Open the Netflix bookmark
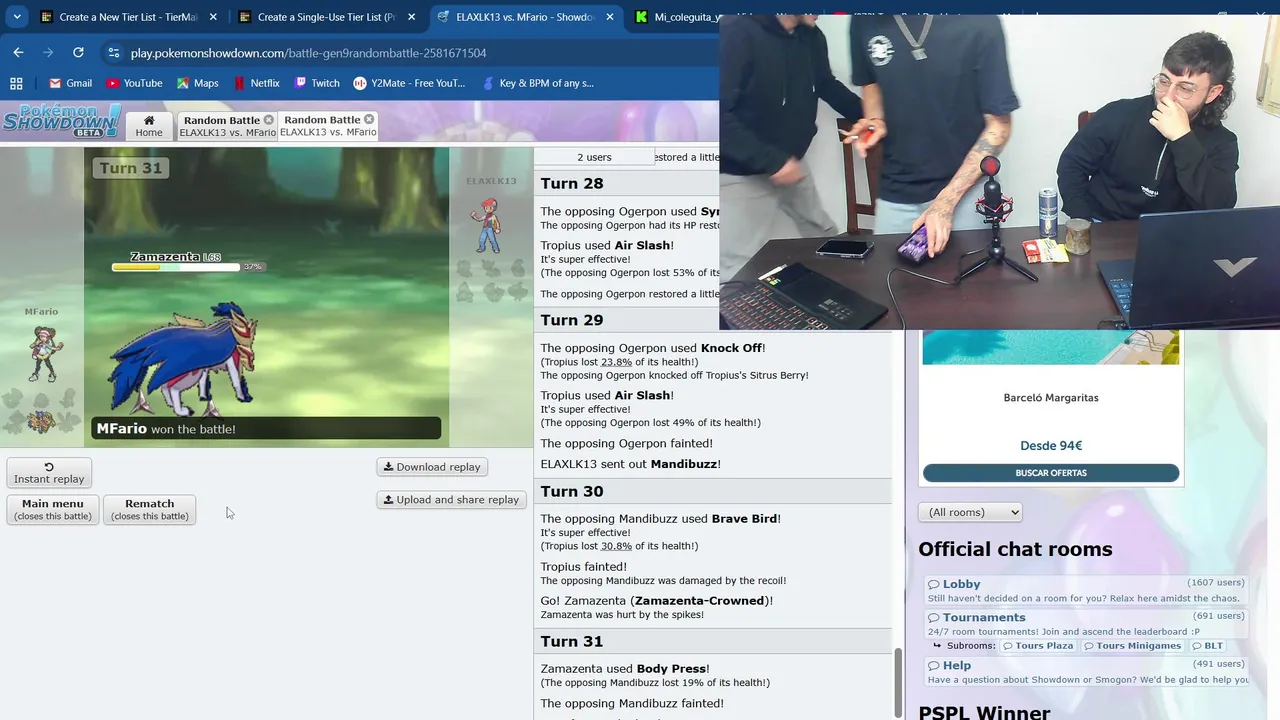The image size is (1280, 720). (256, 83)
